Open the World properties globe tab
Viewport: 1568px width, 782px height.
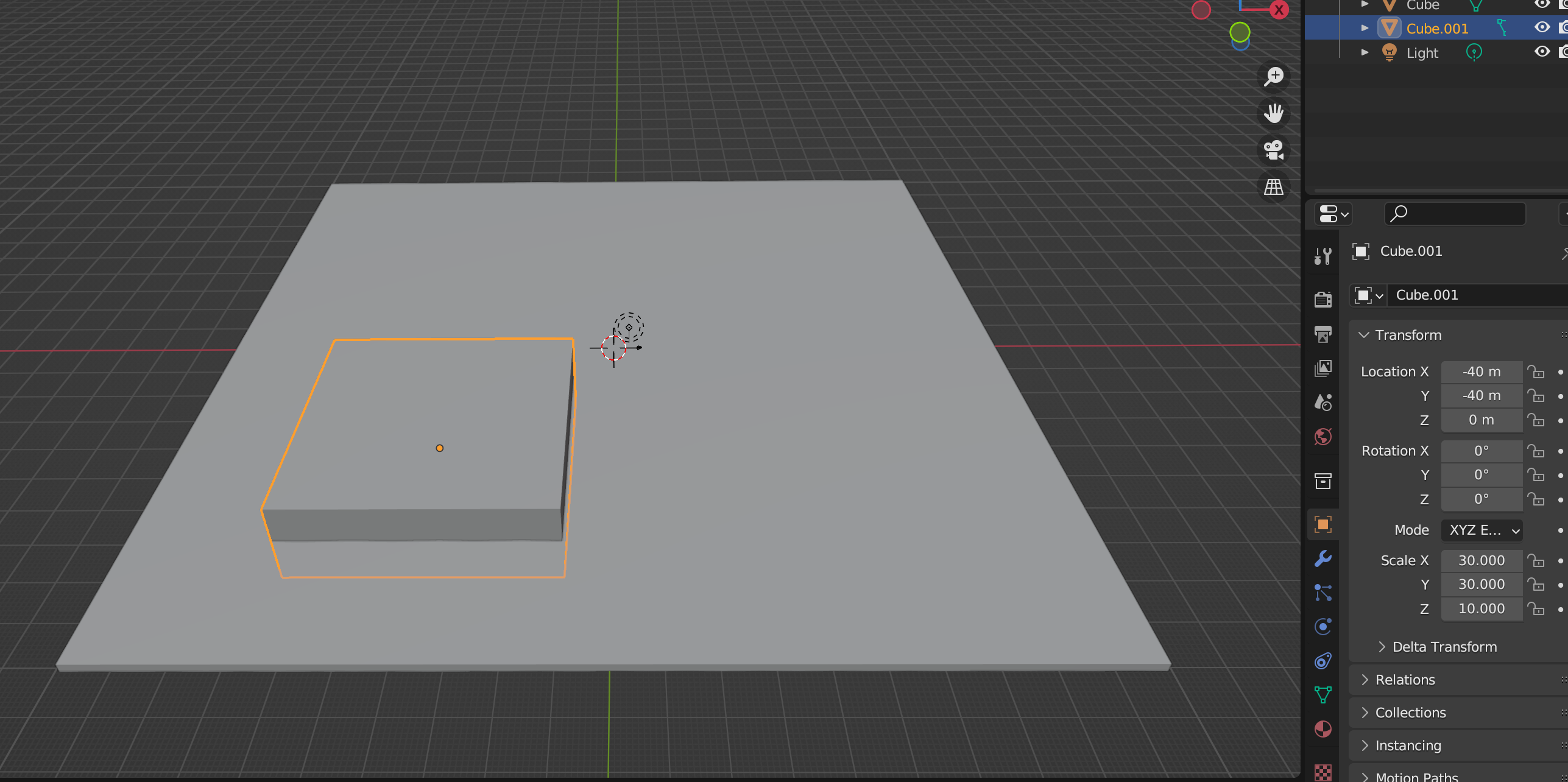1323,437
